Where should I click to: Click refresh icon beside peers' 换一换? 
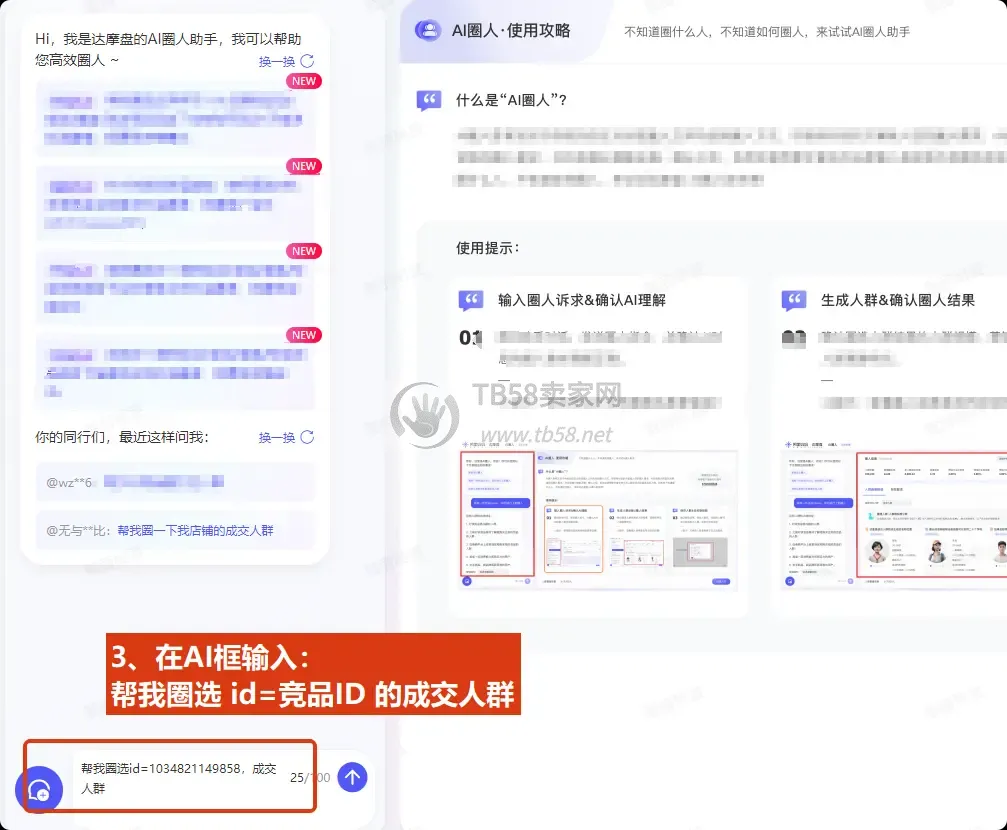tap(308, 437)
